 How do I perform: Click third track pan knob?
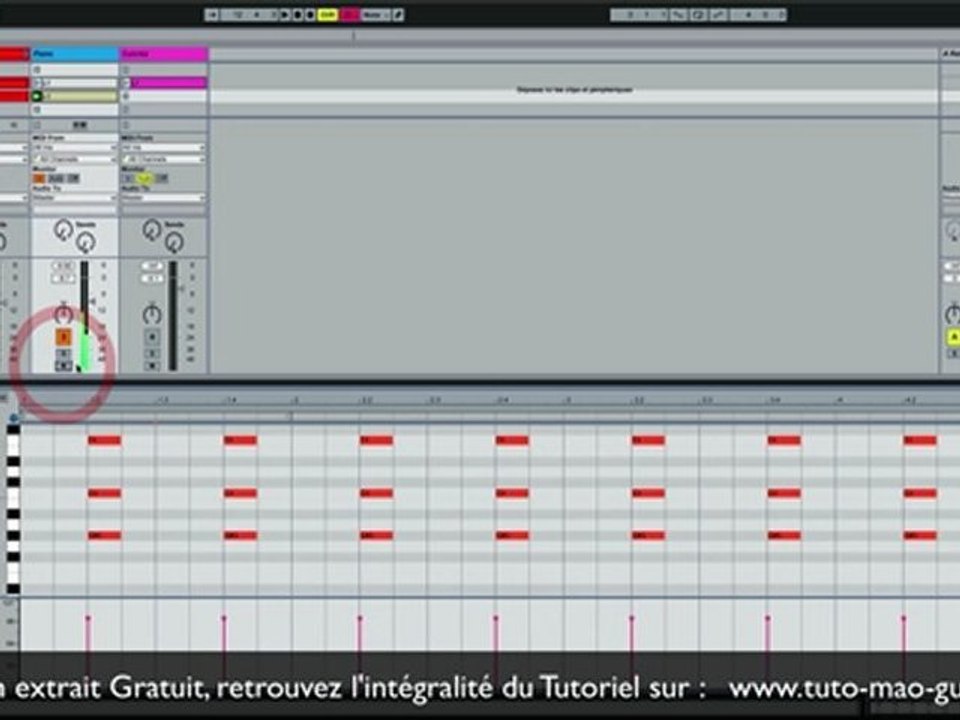coord(152,314)
